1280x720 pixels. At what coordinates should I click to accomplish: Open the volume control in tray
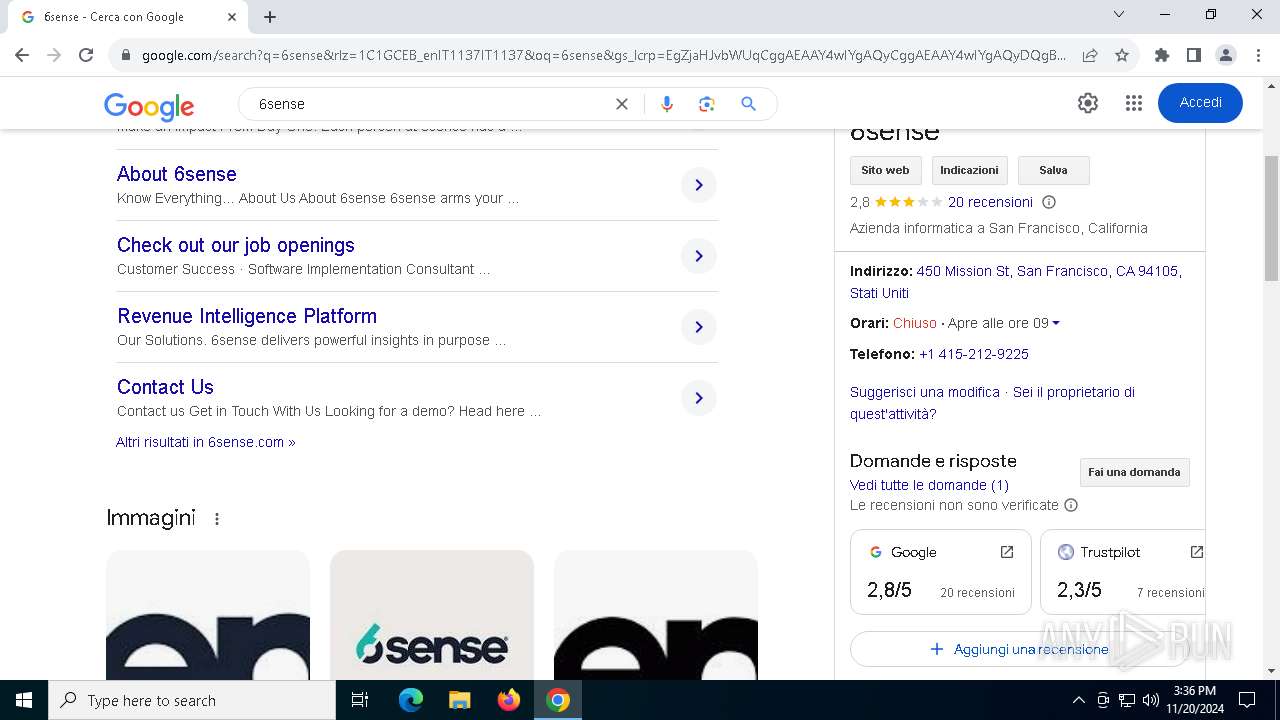(x=1150, y=700)
